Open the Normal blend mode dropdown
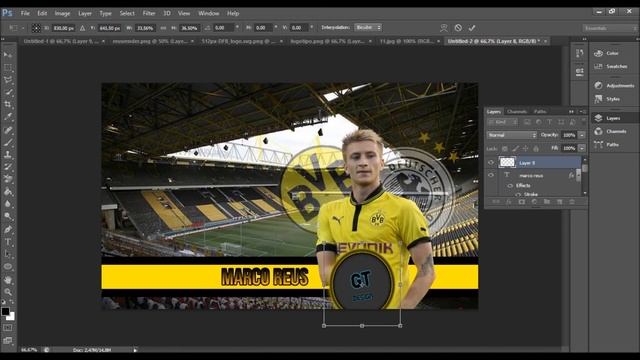Image resolution: width=640 pixels, height=360 pixels. coord(511,135)
